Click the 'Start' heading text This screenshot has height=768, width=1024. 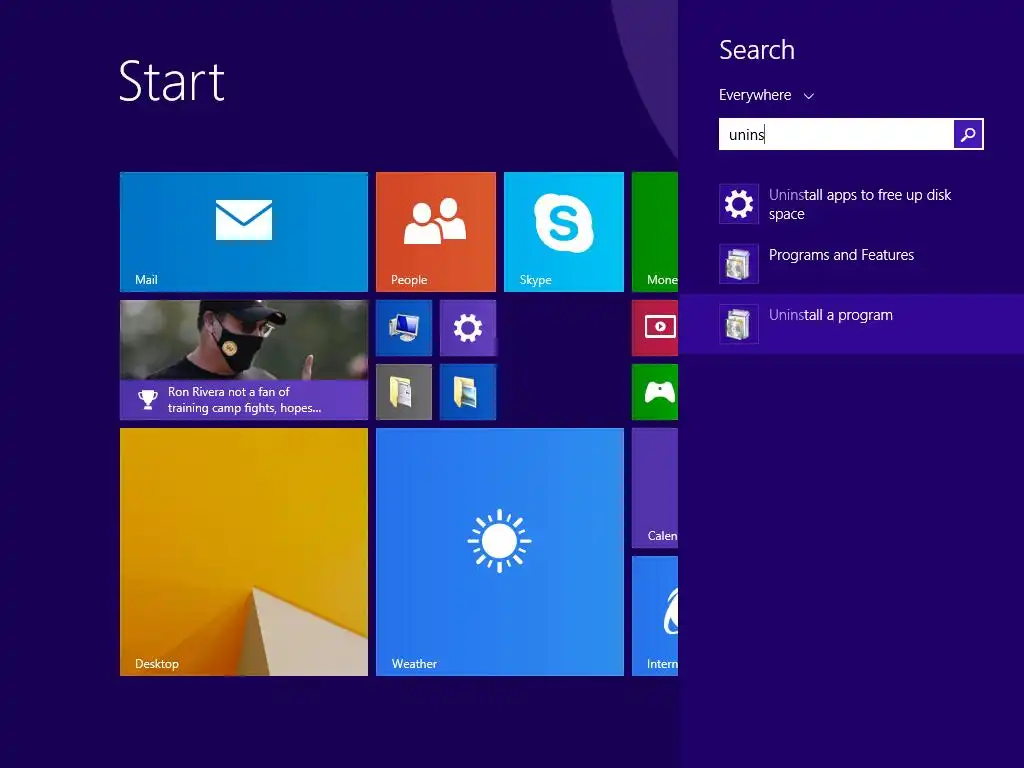tap(172, 81)
